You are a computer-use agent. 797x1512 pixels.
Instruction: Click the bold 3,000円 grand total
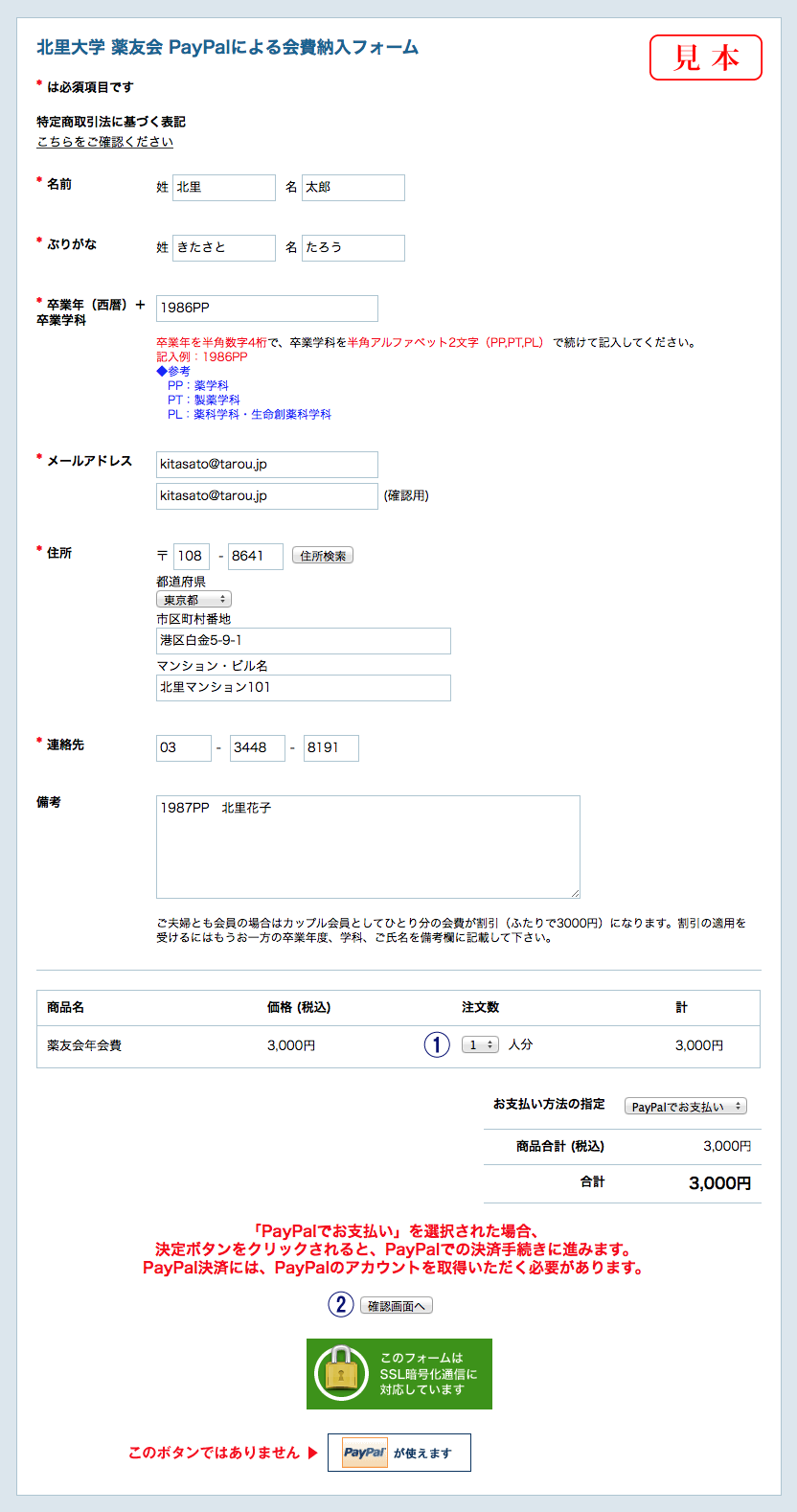[x=720, y=1183]
